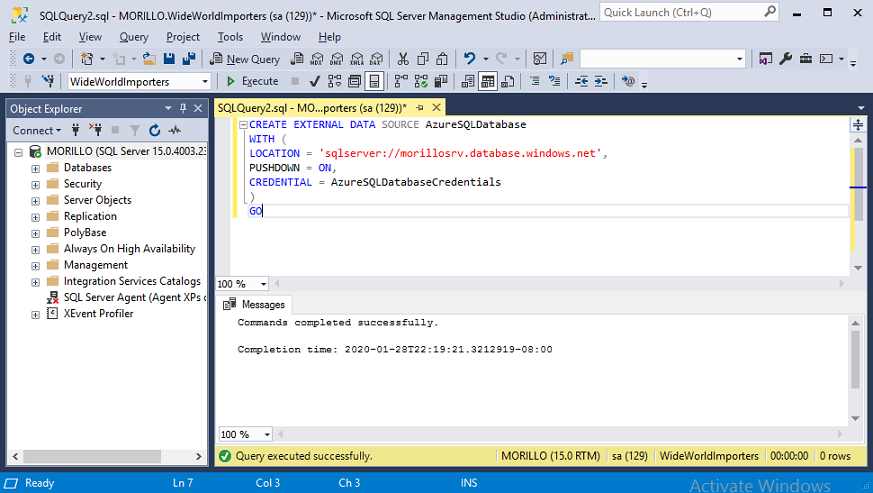This screenshot has width=873, height=493.
Task: Click the New Query button
Action: (x=245, y=58)
